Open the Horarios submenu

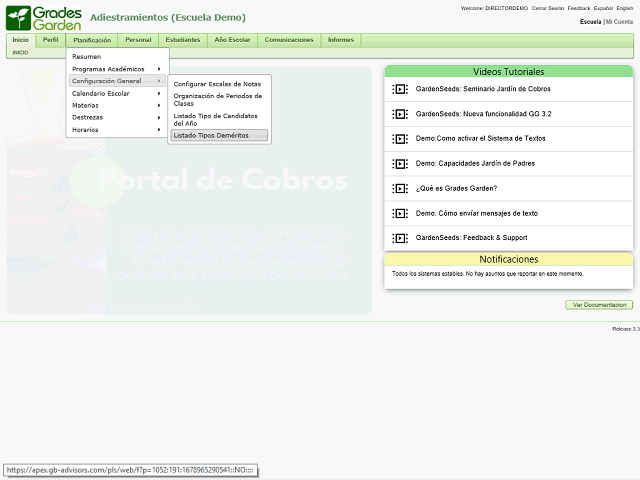tap(116, 129)
